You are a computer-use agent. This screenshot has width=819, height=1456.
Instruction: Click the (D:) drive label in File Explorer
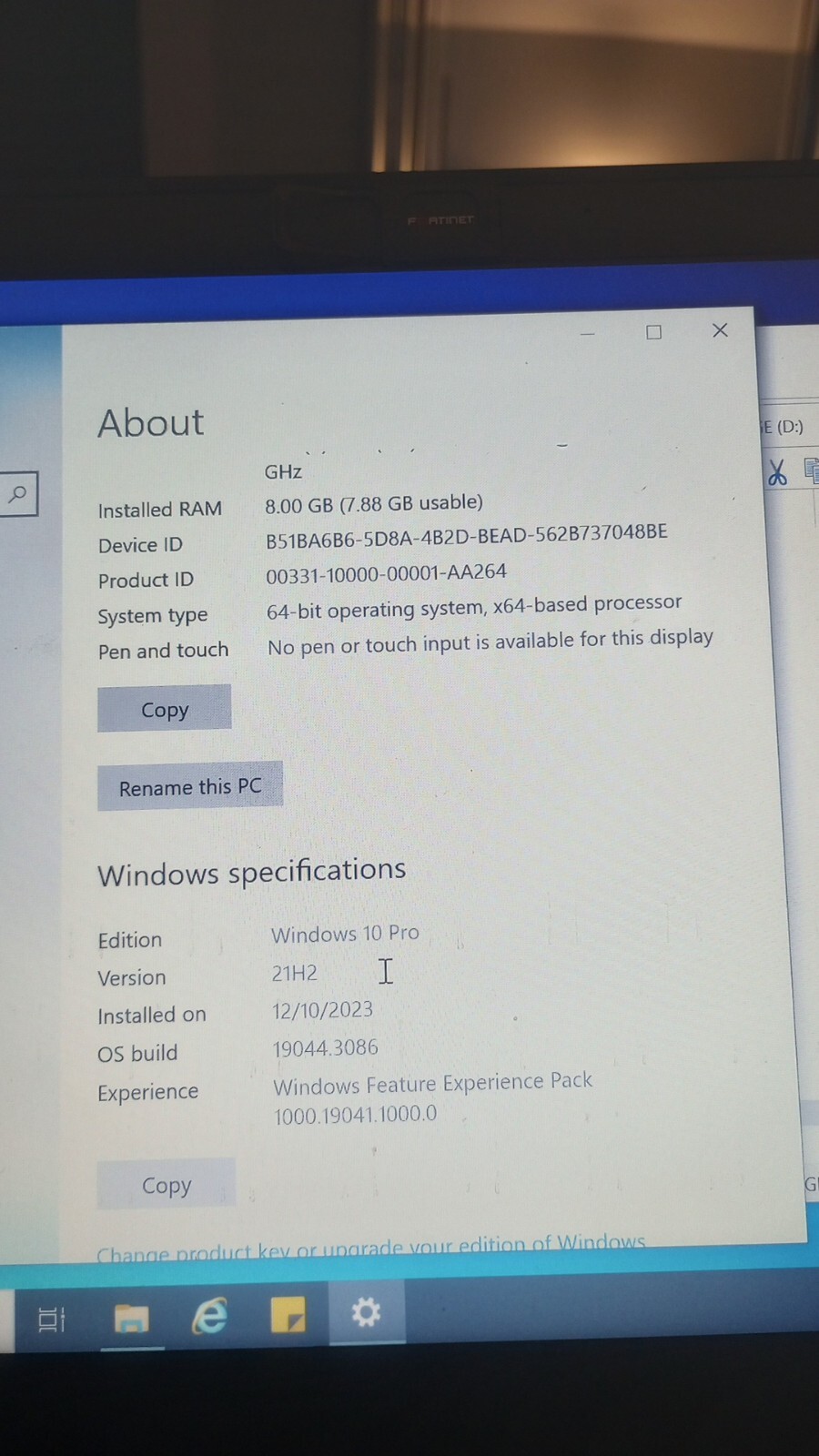[784, 426]
